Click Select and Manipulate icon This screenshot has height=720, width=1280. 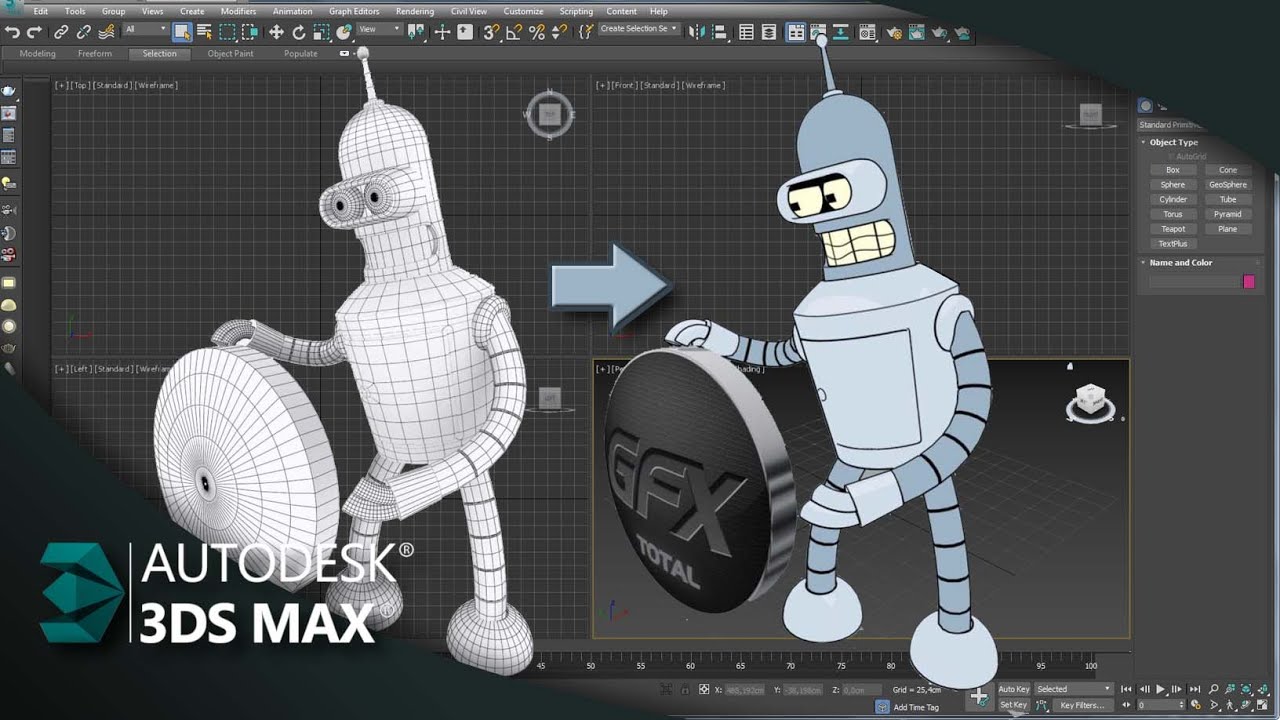point(443,32)
